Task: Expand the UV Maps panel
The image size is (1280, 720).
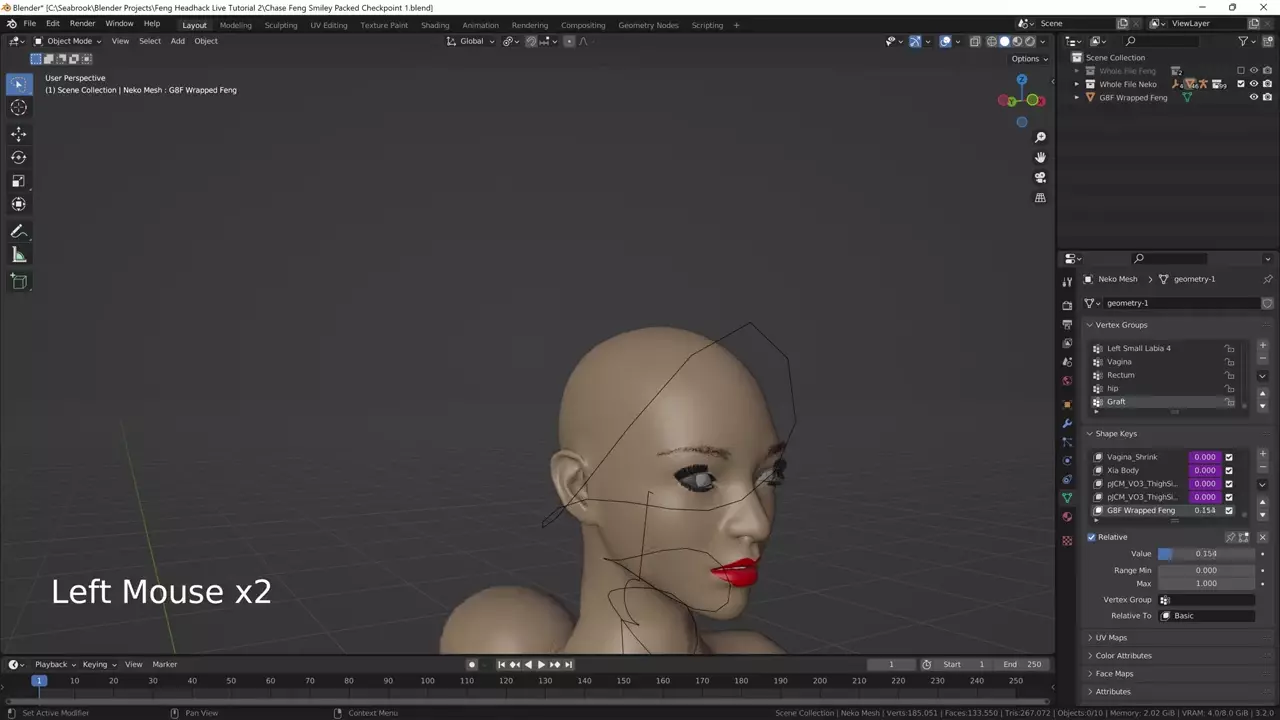Action: [x=1110, y=637]
